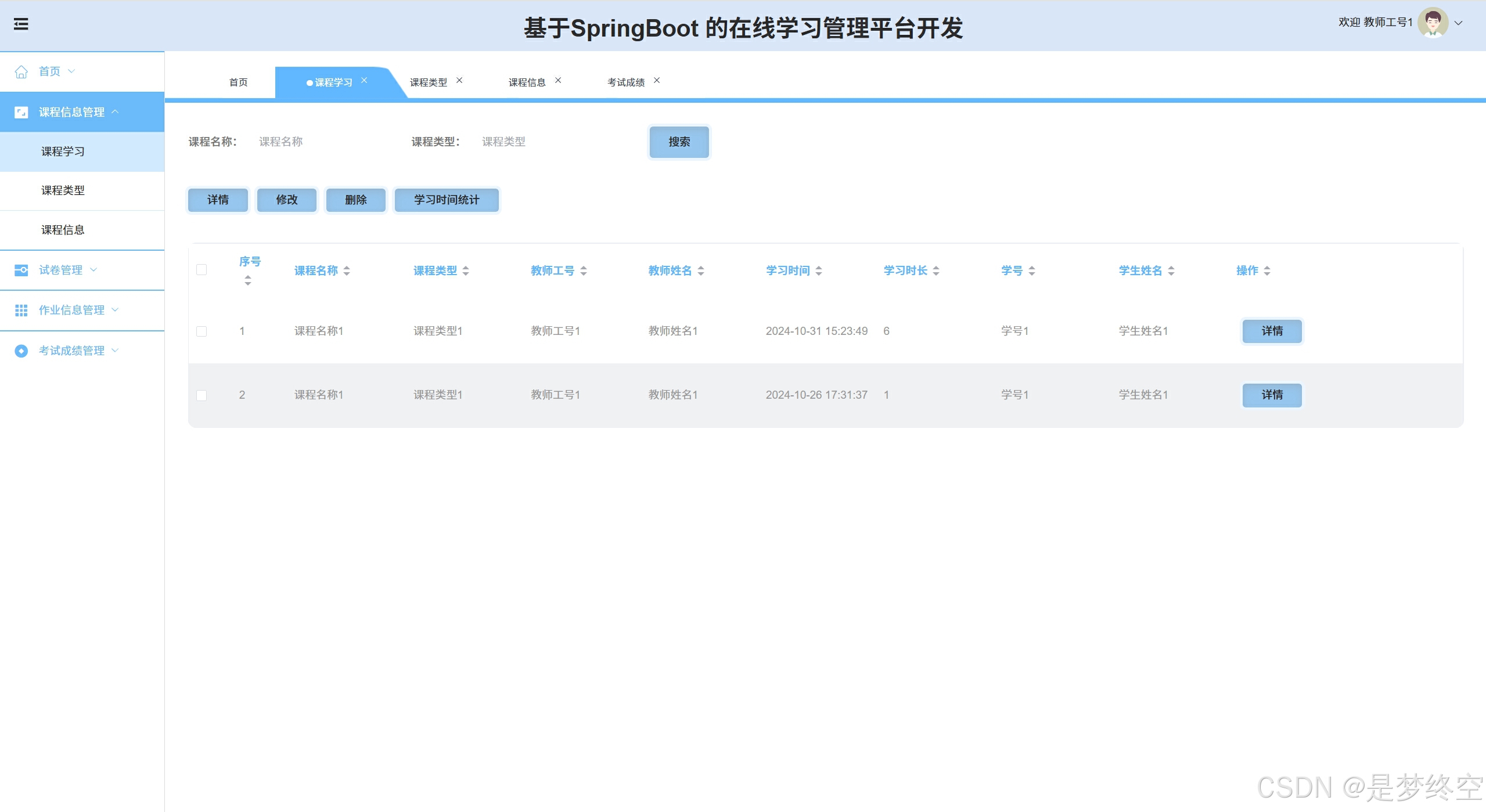
Task: Close the 课程类型 tab
Action: coord(459,81)
